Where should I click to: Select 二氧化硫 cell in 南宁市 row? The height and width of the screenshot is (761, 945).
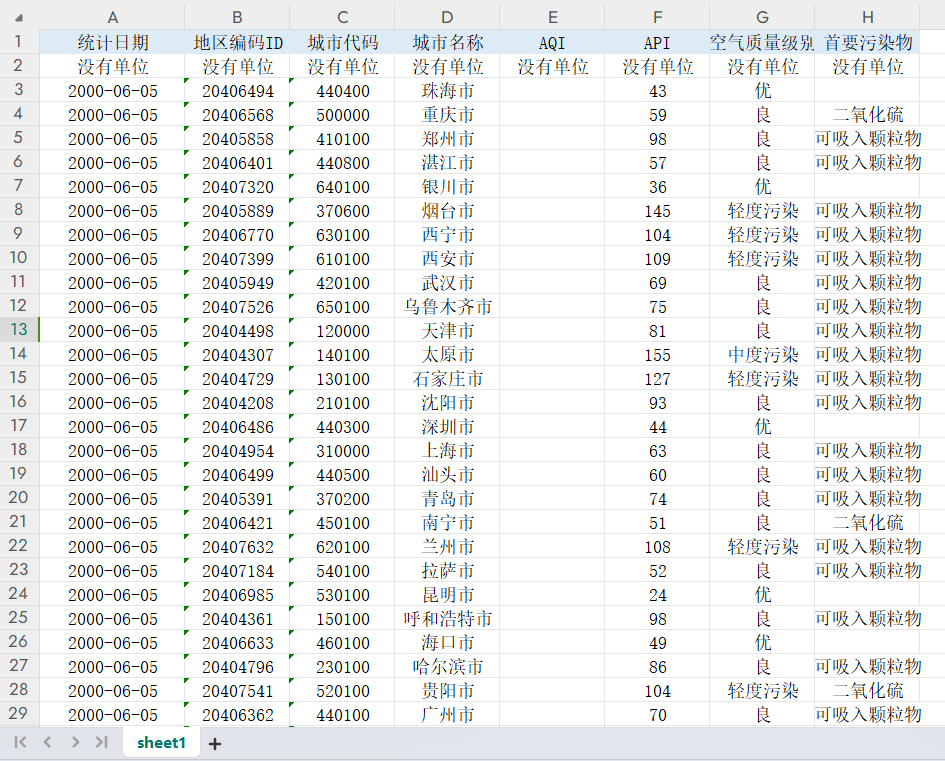(867, 522)
